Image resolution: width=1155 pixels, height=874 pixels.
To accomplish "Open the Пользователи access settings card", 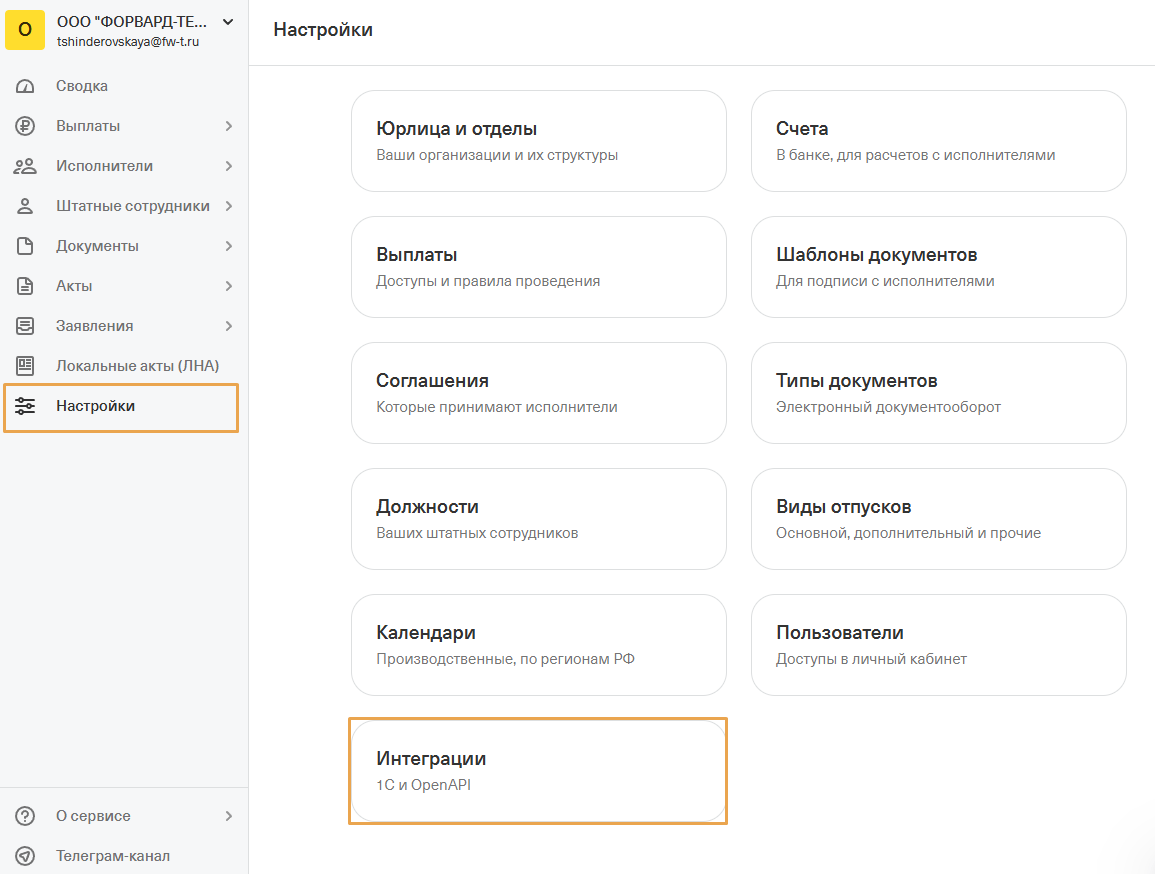I will (x=938, y=645).
